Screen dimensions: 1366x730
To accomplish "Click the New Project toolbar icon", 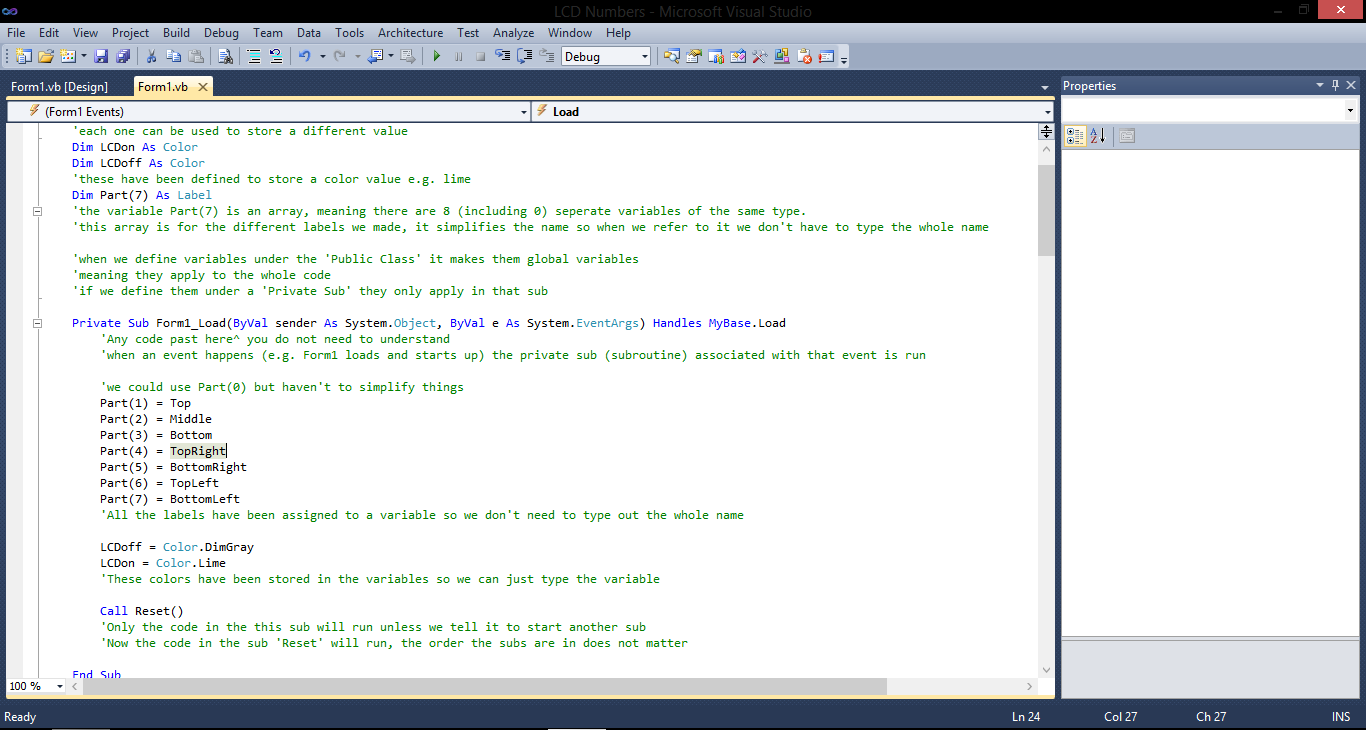I will pyautogui.click(x=23, y=56).
